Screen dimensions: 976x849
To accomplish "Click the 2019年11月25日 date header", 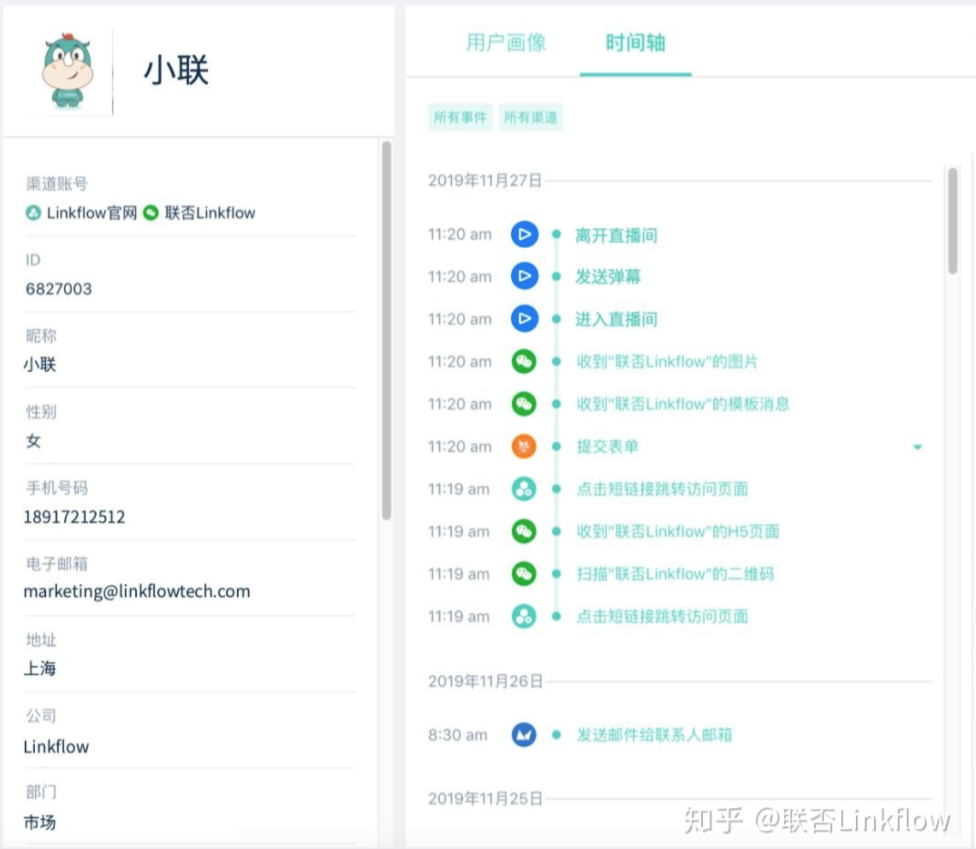I will [x=485, y=799].
